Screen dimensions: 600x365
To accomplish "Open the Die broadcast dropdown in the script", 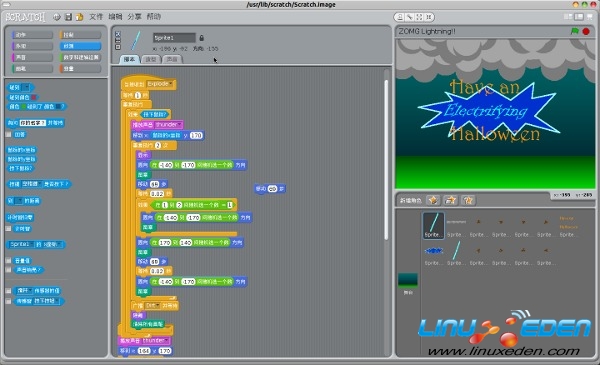I will pos(152,306).
